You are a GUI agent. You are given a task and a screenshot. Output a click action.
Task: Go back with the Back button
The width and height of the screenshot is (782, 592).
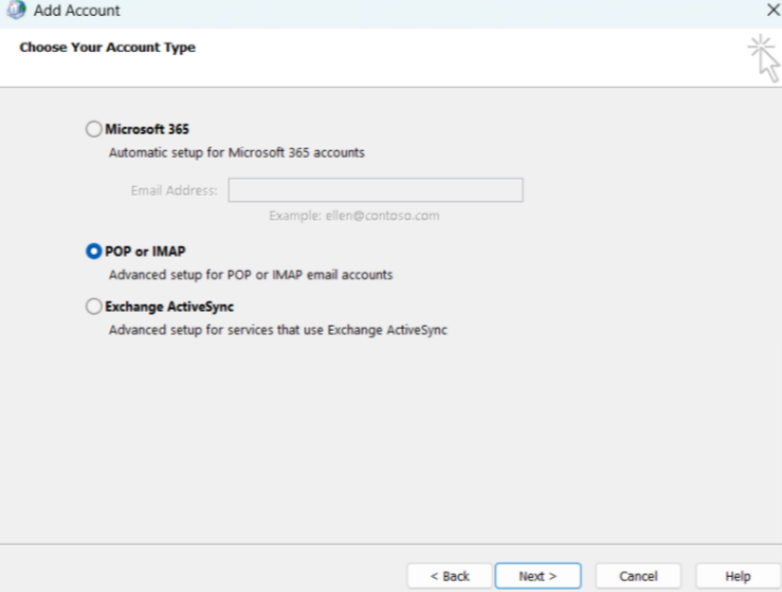coord(449,576)
